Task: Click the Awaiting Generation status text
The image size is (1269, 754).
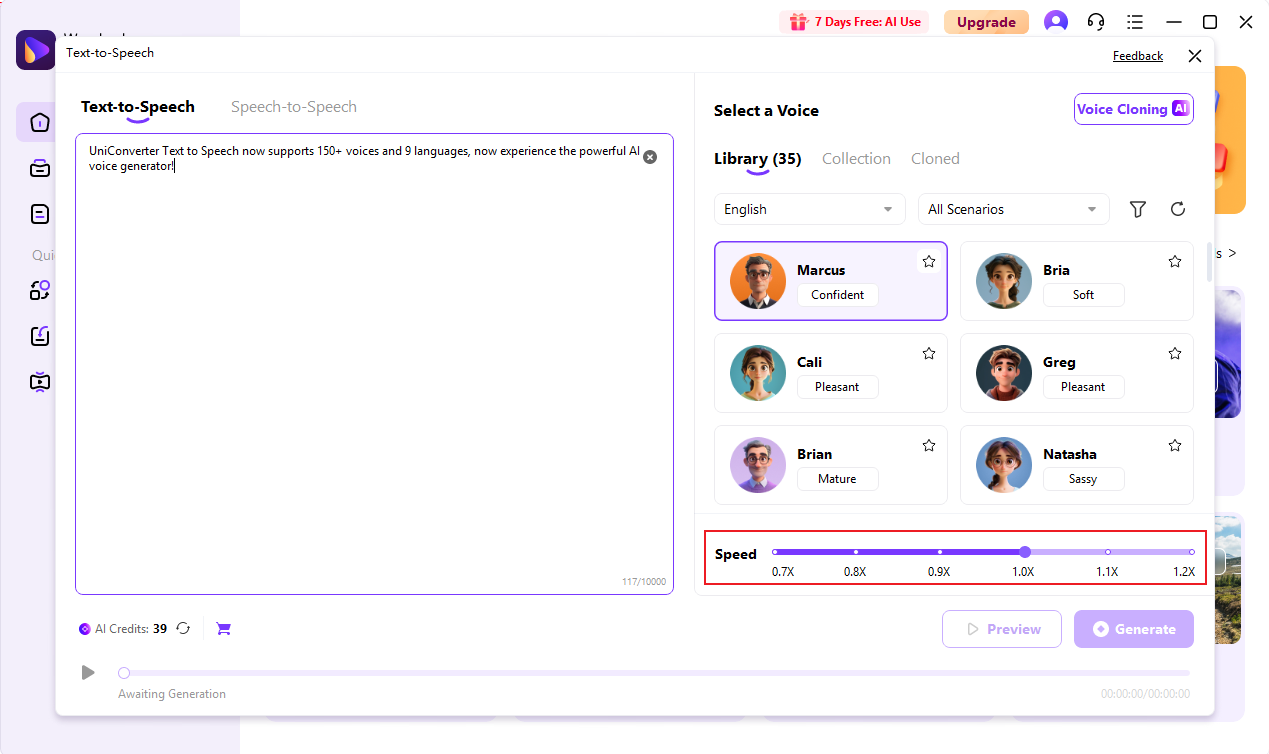Action: pyautogui.click(x=172, y=694)
